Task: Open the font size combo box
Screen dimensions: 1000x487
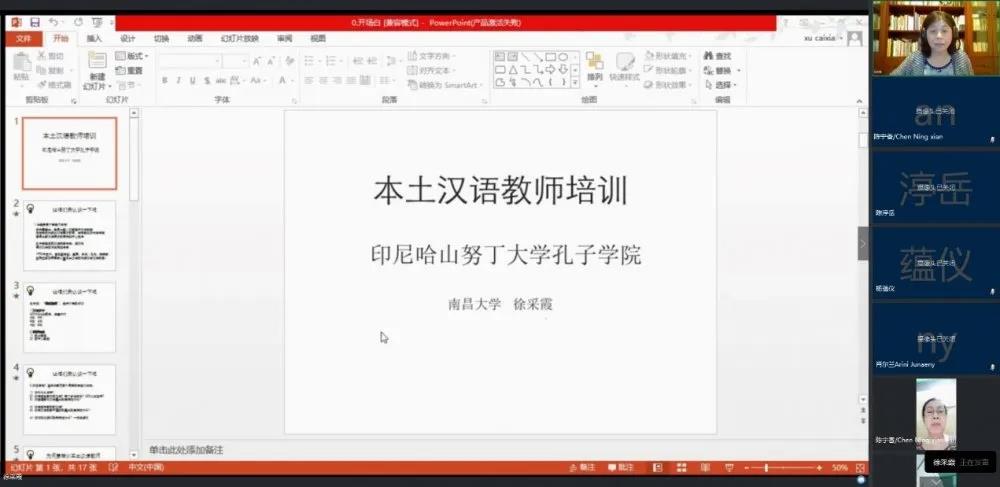Action: [x=236, y=61]
